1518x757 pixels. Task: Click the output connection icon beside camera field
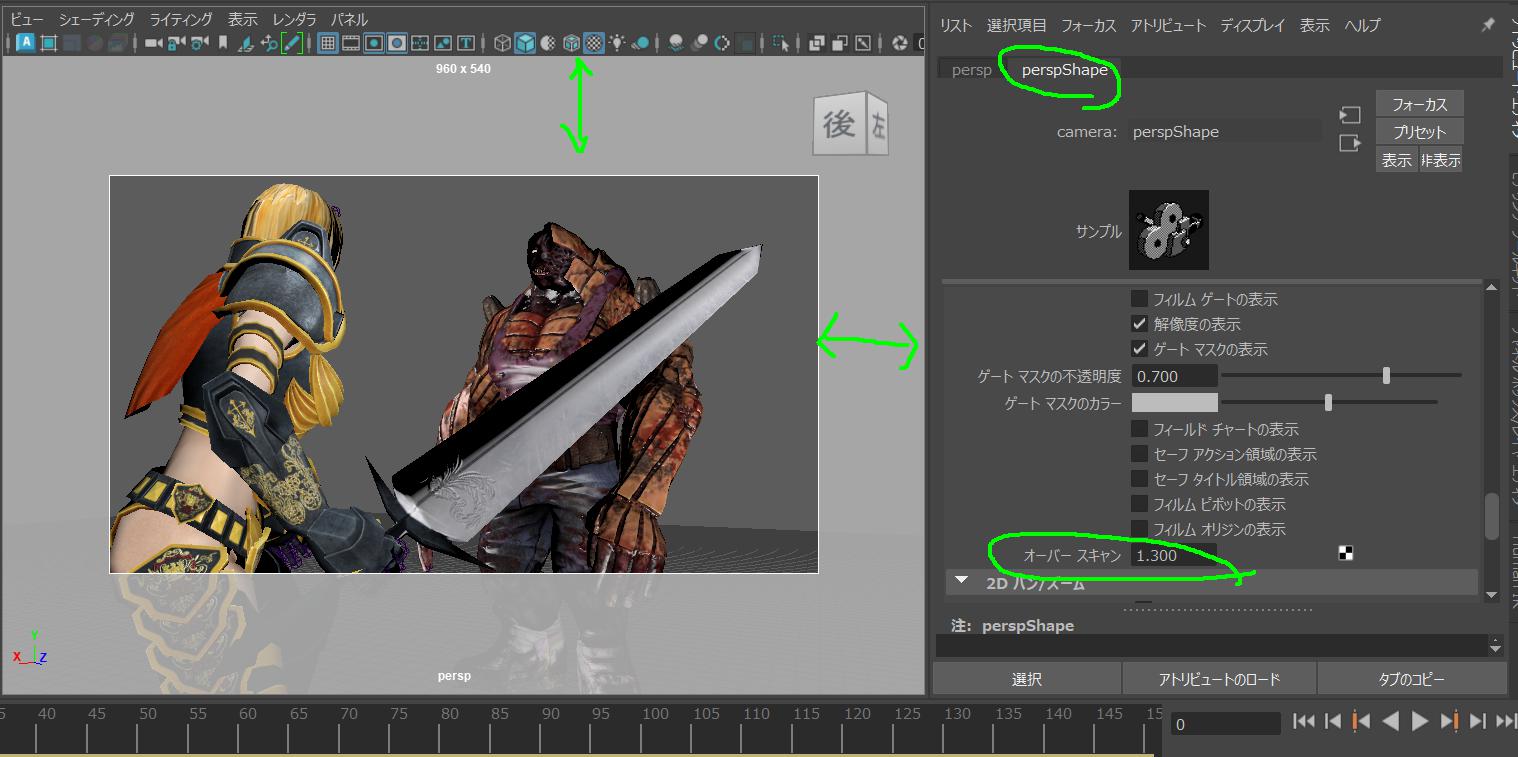coord(1350,143)
